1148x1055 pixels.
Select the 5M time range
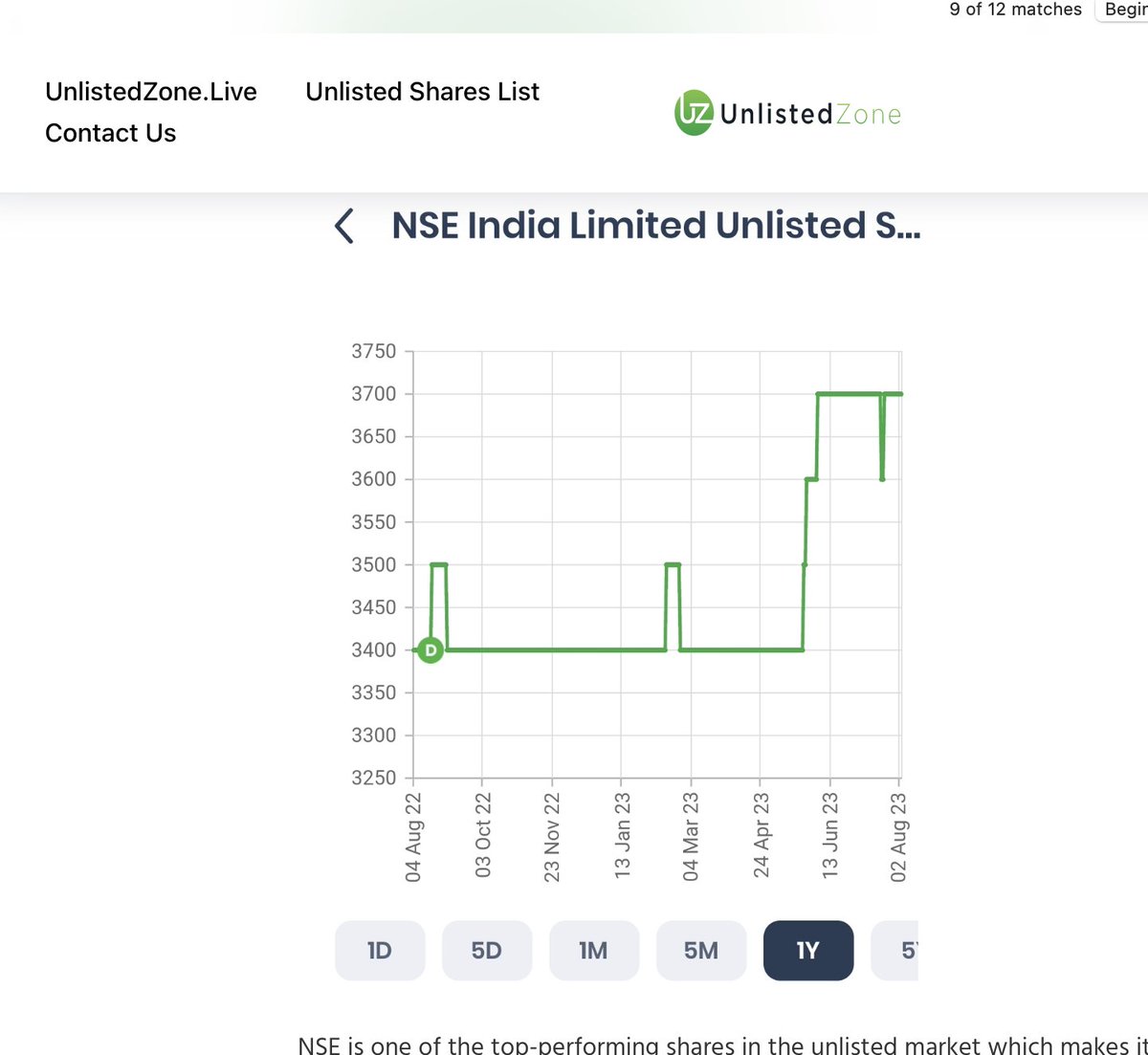[x=701, y=951]
